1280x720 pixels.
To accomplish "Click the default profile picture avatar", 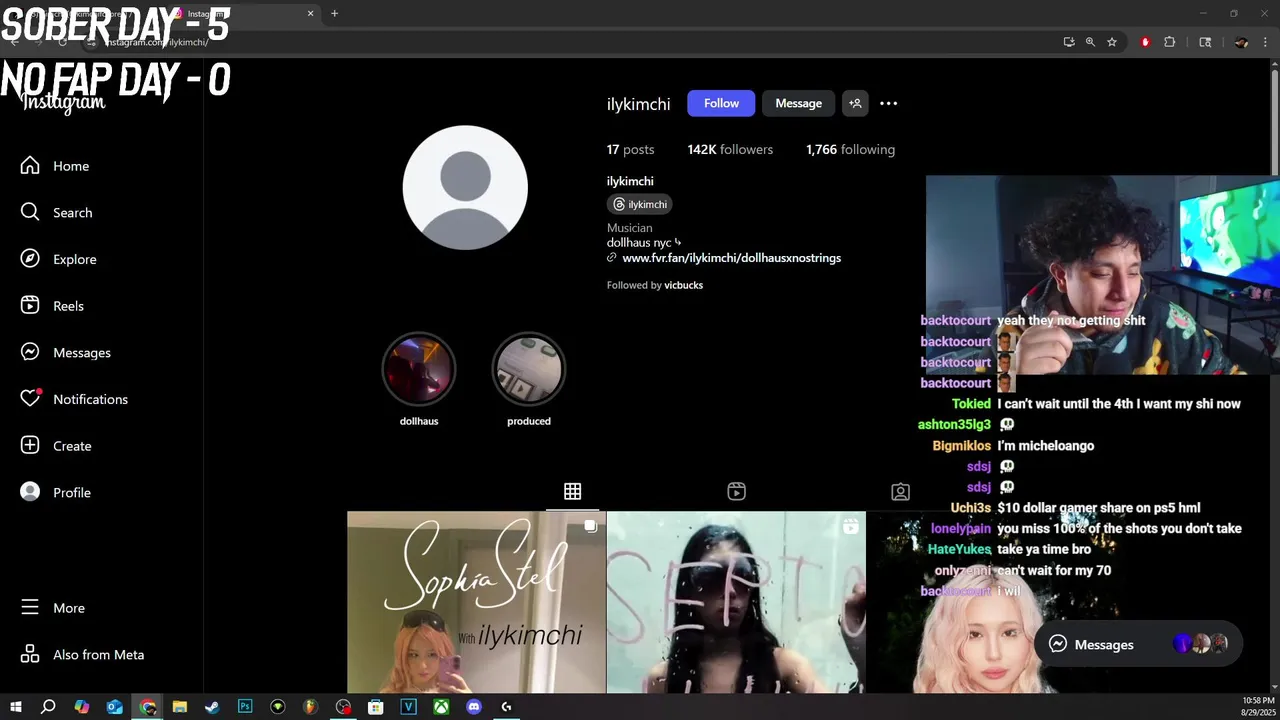I will click(465, 187).
